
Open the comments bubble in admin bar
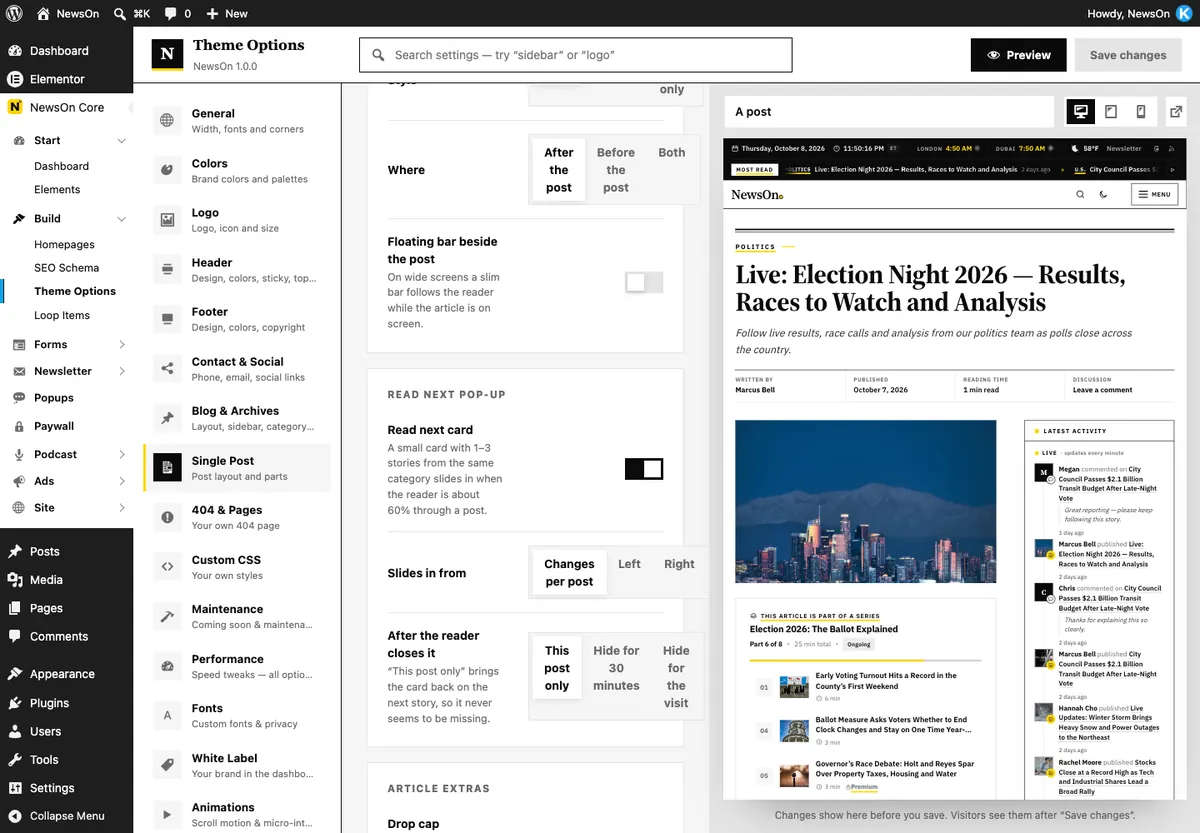(x=171, y=14)
